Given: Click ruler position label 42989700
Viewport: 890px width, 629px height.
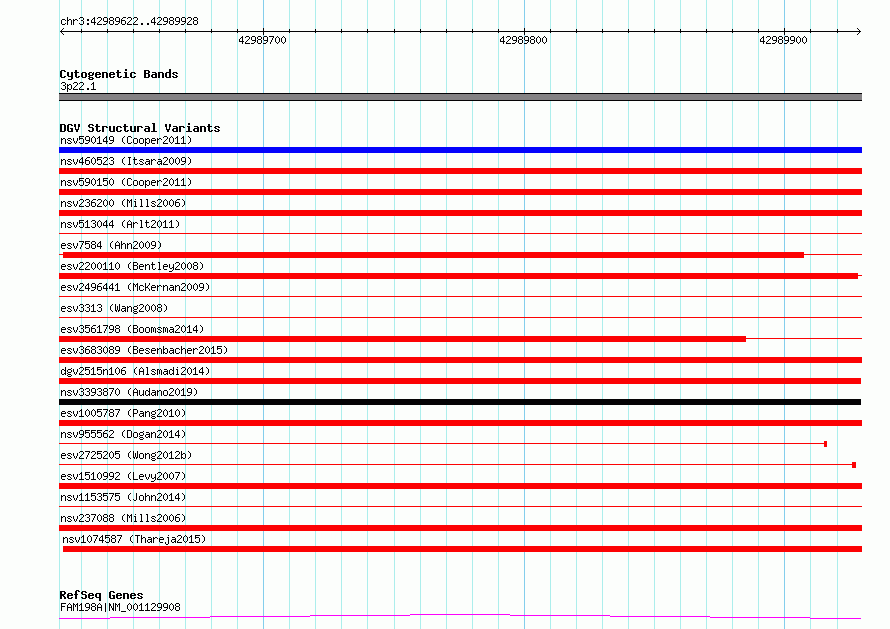Looking at the screenshot, I should (x=262, y=40).
